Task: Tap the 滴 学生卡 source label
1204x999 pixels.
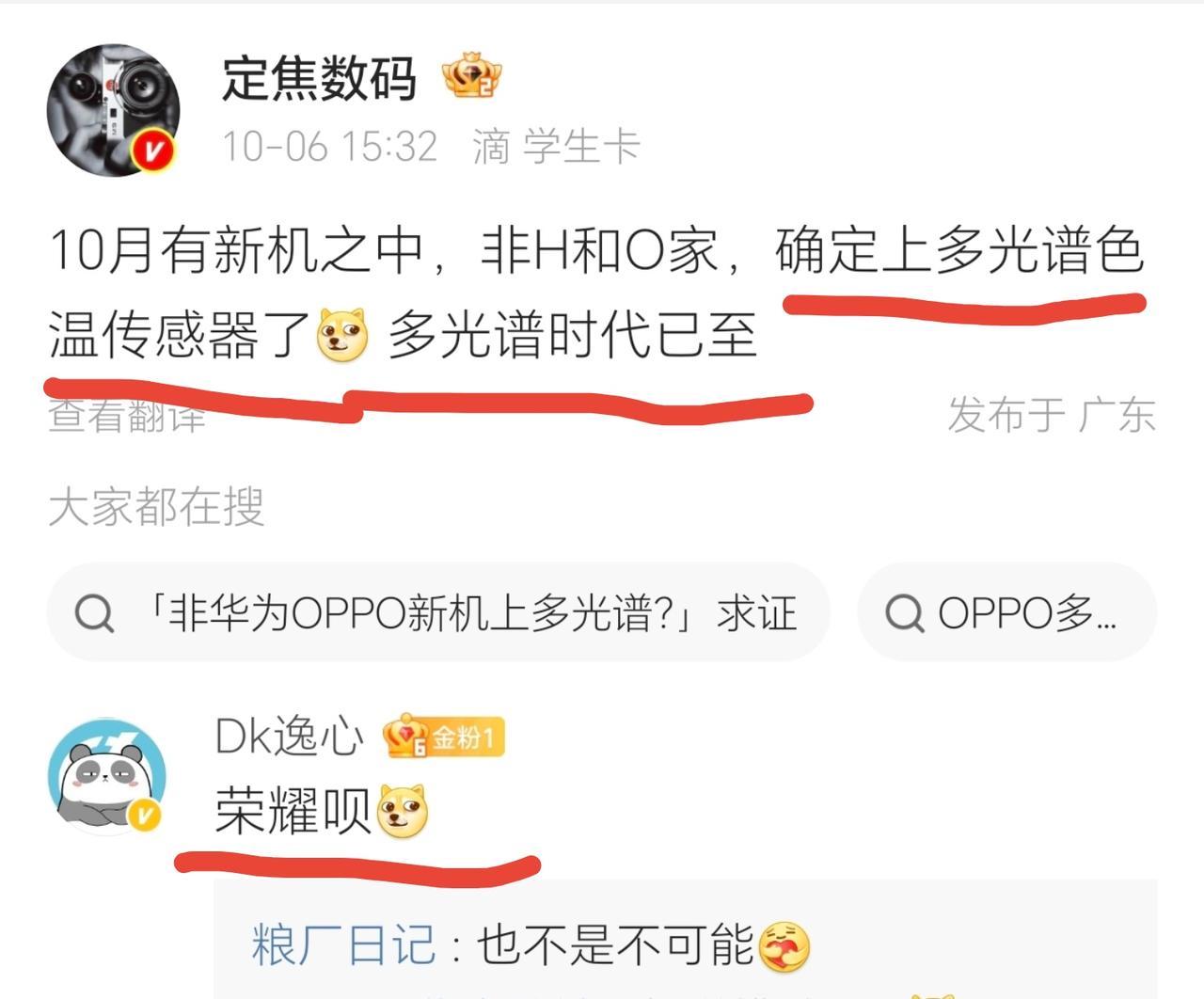Action: pyautogui.click(x=556, y=147)
